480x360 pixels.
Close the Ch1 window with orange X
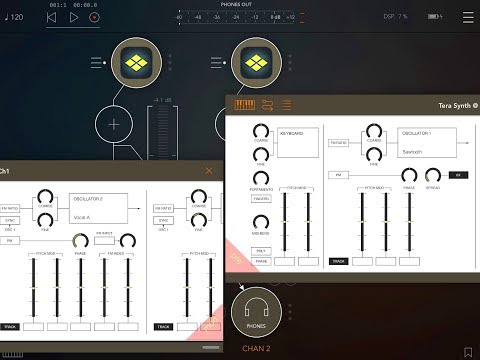[209, 171]
